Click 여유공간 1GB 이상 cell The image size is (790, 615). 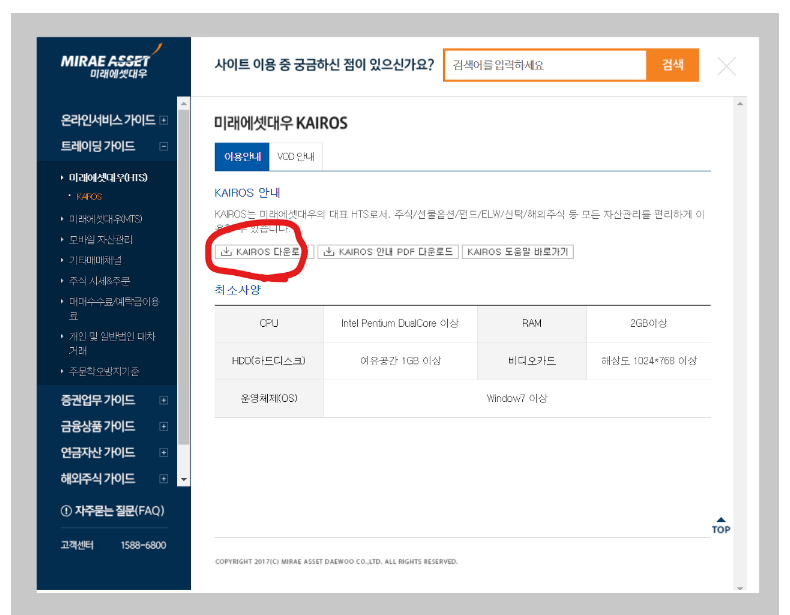pyautogui.click(x=400, y=361)
